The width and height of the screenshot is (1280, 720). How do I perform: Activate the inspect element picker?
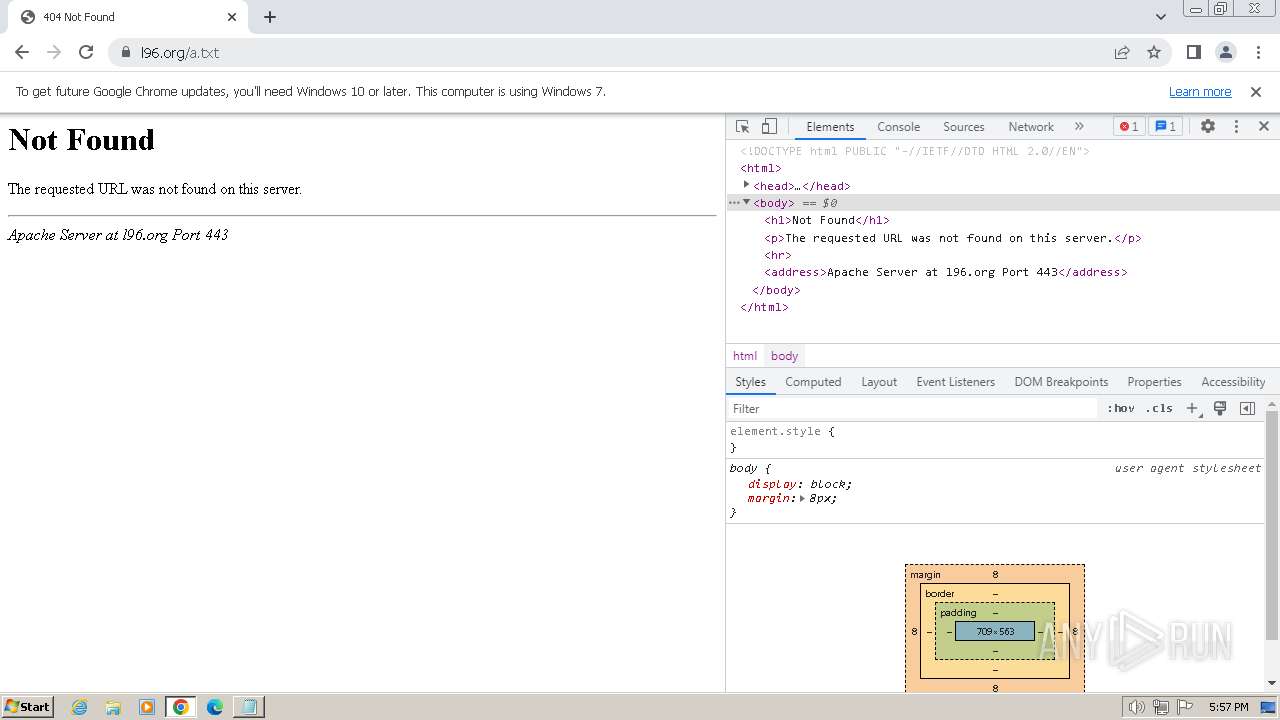742,126
